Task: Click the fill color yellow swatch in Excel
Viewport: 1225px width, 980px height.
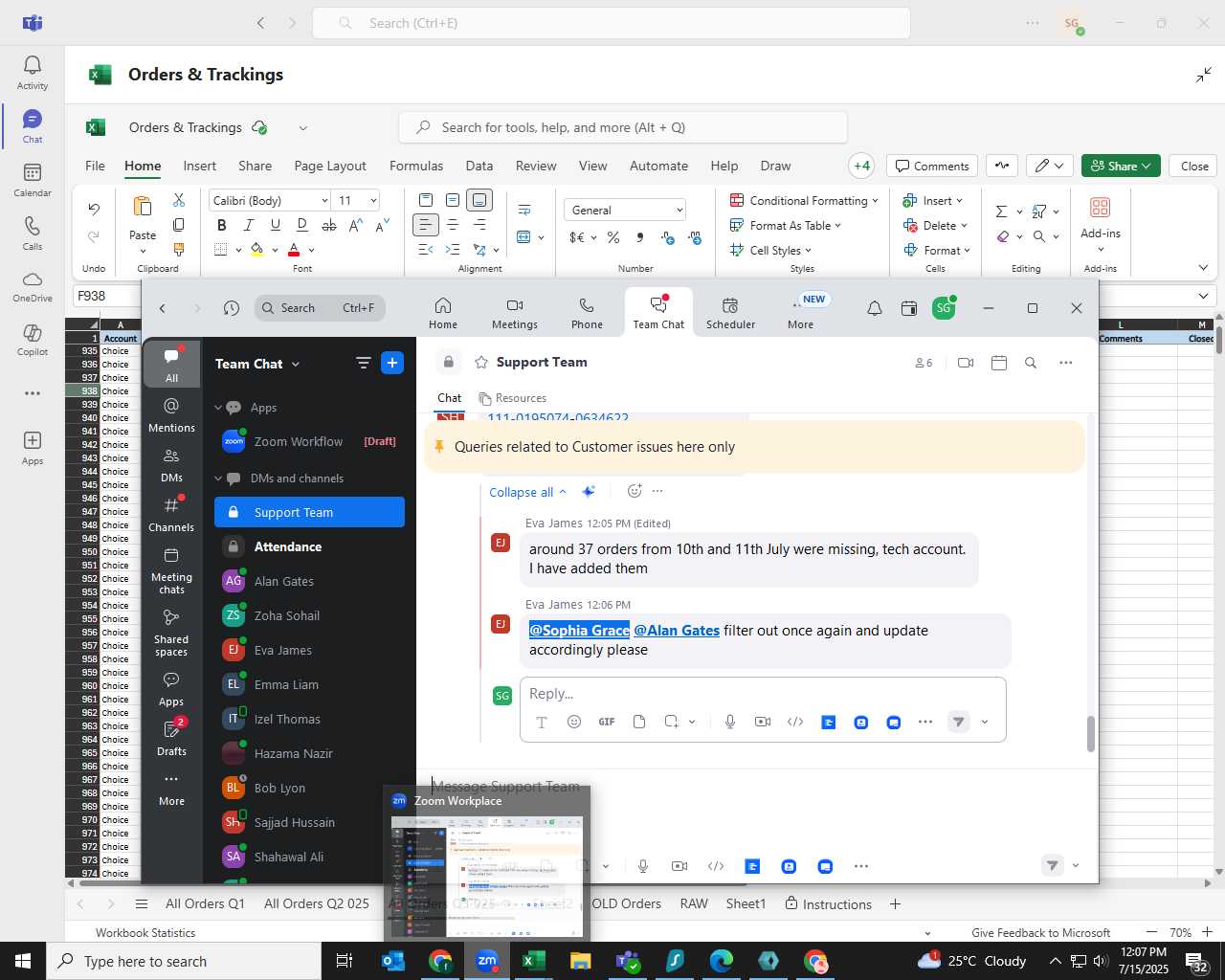Action: coord(256,250)
